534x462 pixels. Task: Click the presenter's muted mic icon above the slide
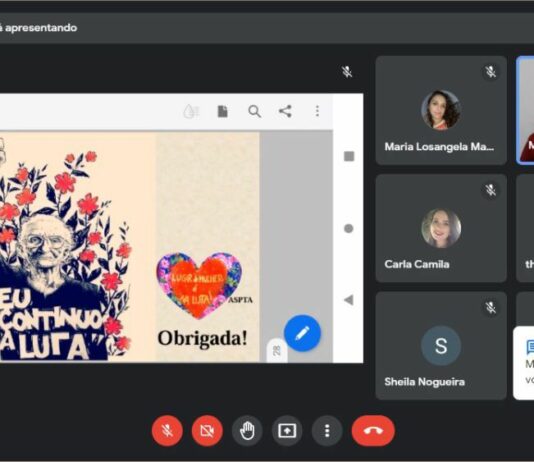point(347,72)
